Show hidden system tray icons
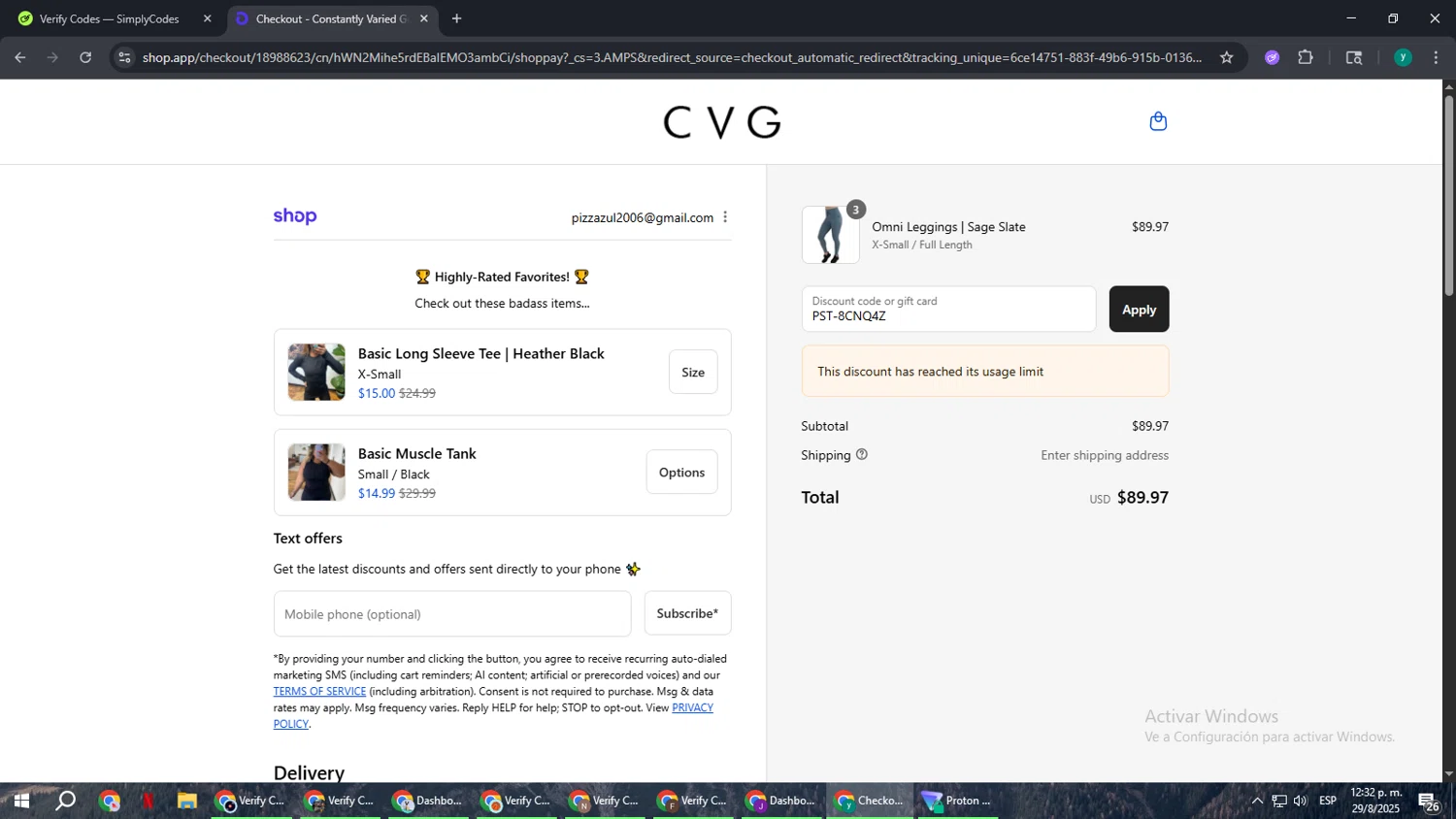The image size is (1456, 819). tap(1257, 801)
